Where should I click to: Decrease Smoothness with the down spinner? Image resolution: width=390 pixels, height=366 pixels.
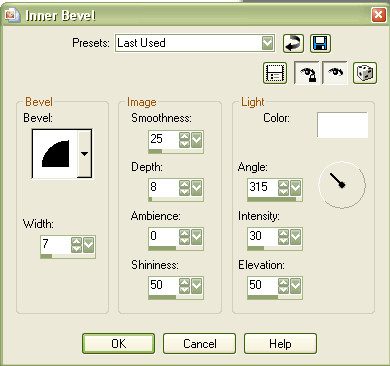(x=184, y=144)
